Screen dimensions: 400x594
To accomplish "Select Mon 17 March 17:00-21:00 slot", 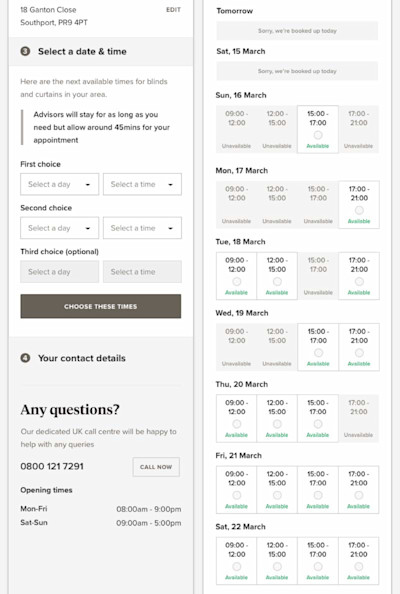I will tap(359, 205).
